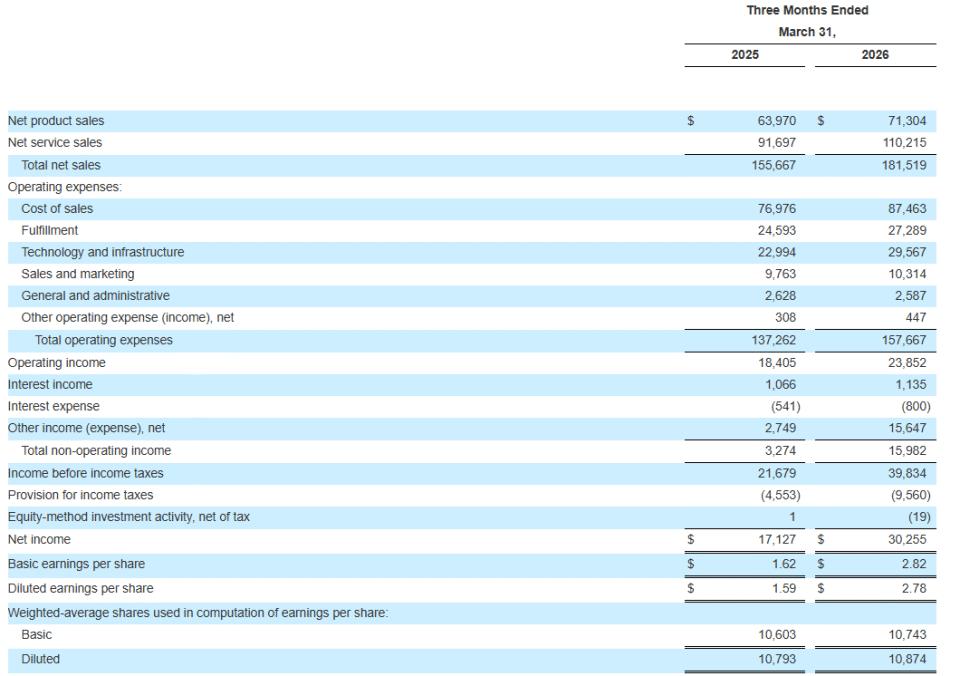
Task: Click the "Interest expense" label
Action: click(x=53, y=406)
